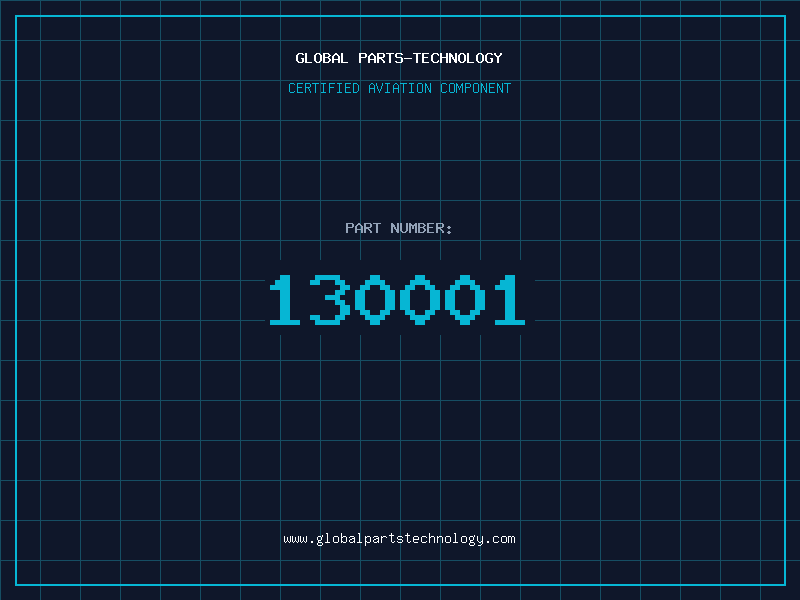Click the GLOBAL PARTS-TECHNOLOGY heading
Screen dimensions: 800x600
399,58
